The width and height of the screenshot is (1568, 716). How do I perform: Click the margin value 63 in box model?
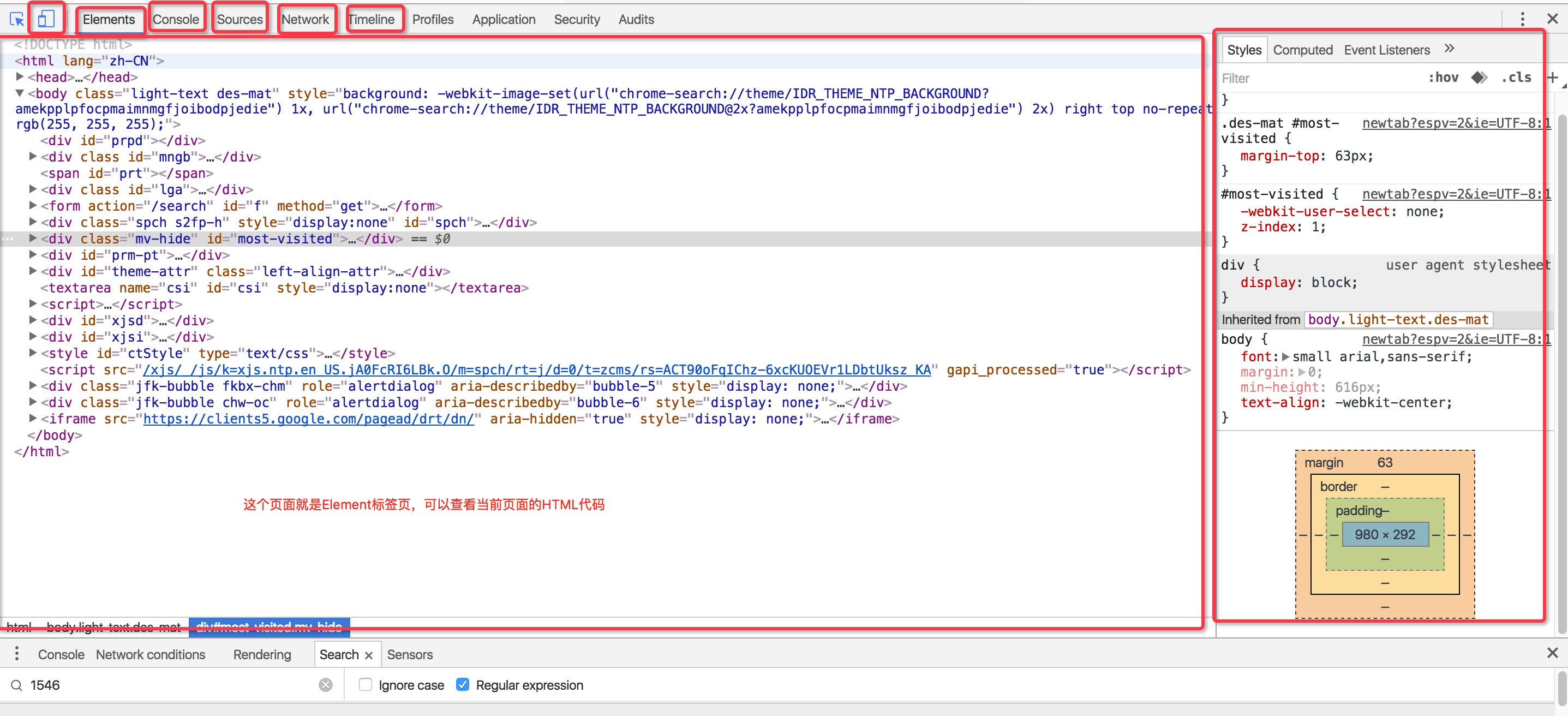pyautogui.click(x=1385, y=462)
